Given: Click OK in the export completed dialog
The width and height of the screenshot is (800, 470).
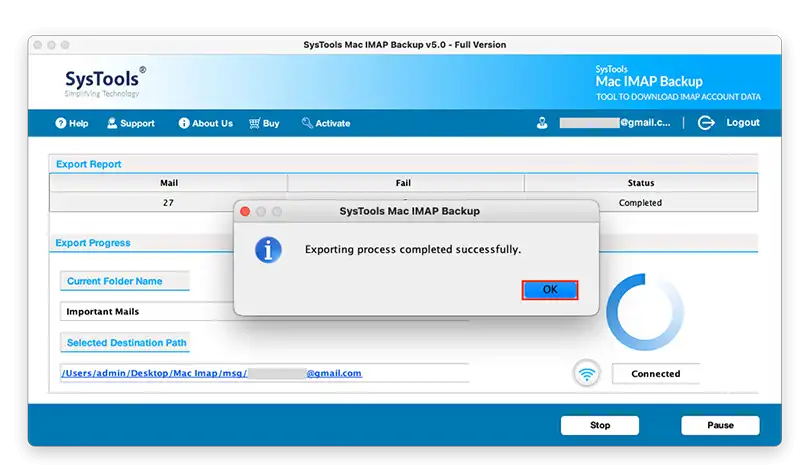Looking at the screenshot, I should click(x=549, y=290).
